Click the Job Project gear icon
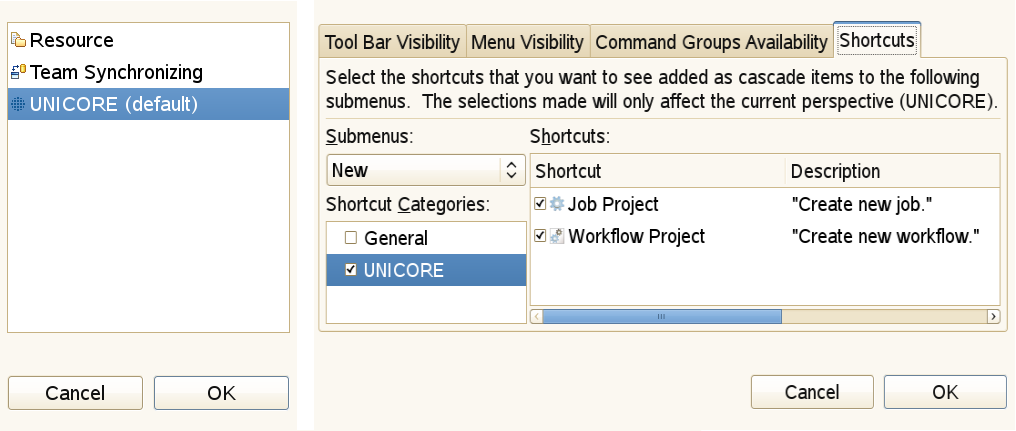The width and height of the screenshot is (1016, 431). click(557, 204)
